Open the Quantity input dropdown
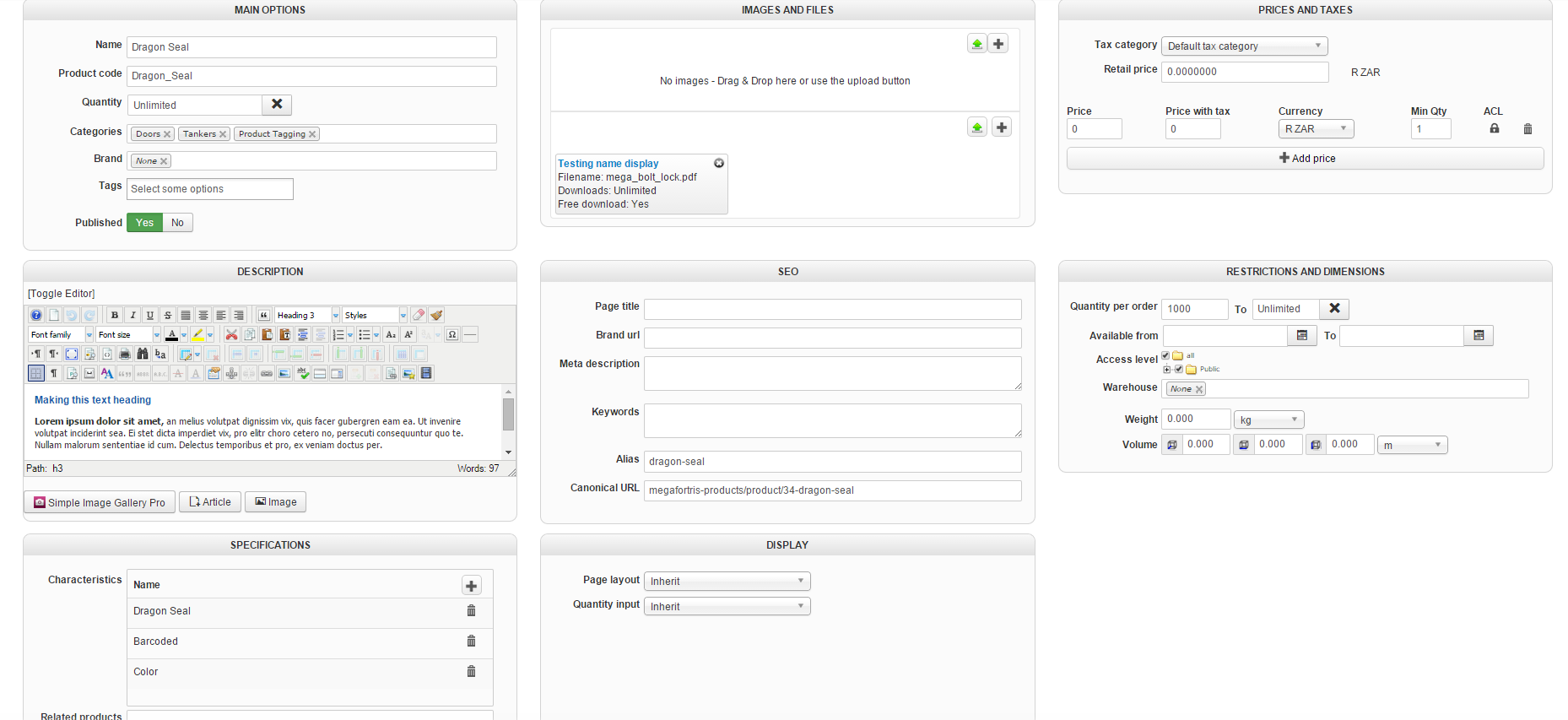The image size is (1568, 720). click(727, 607)
